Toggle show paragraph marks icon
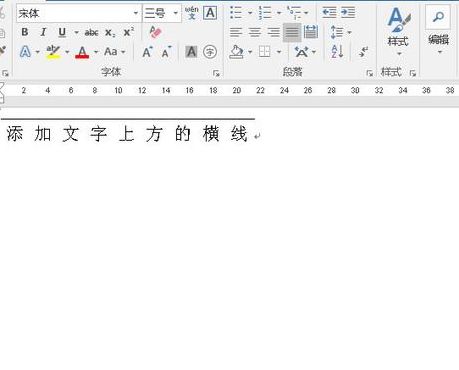 click(363, 52)
